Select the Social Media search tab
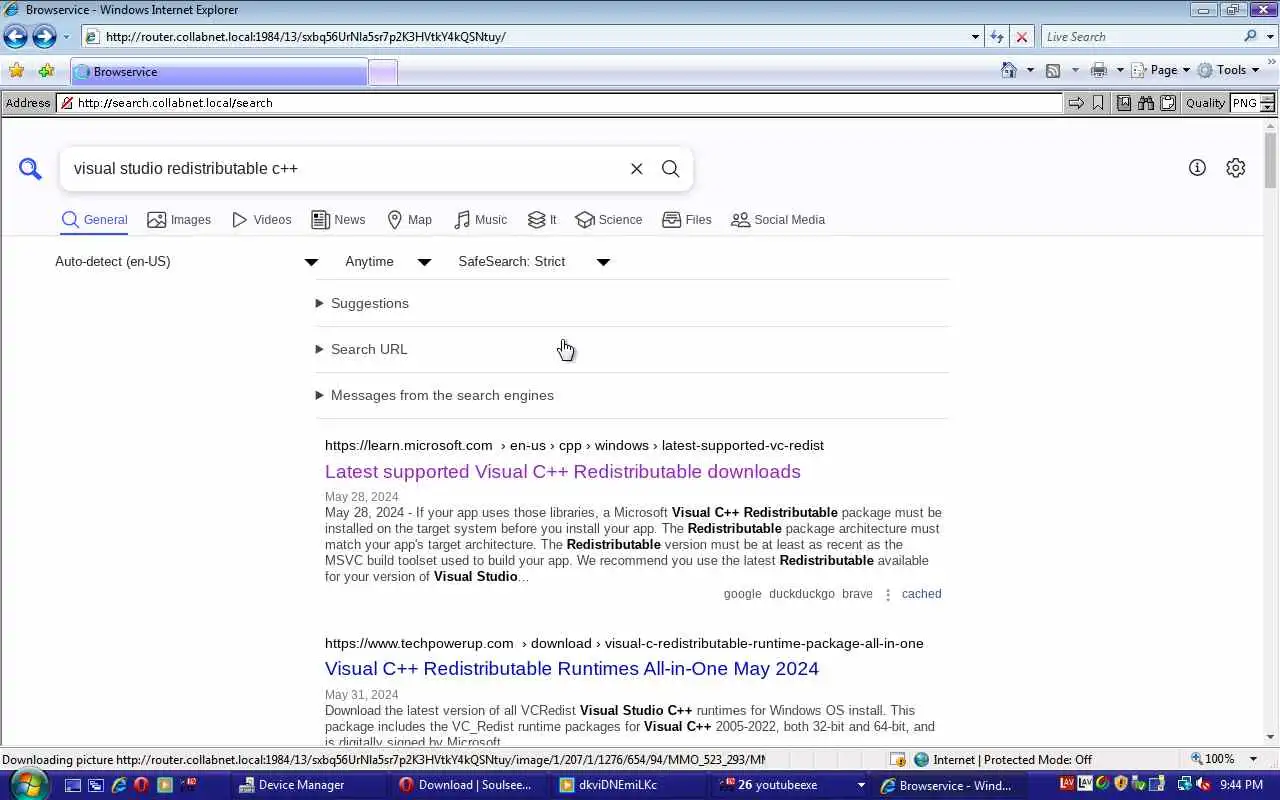Screen dimensions: 1280x800 point(778,220)
